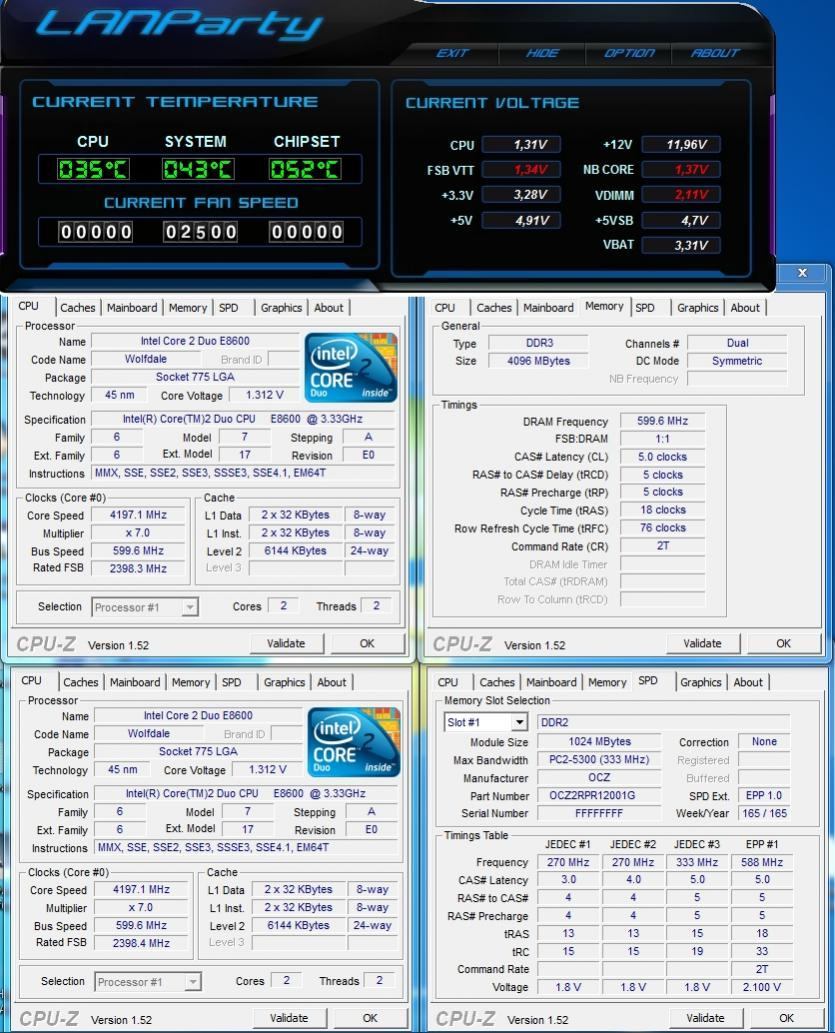835x1033 pixels.
Task: Open ABOUT in the LANParty panel
Action: pos(715,53)
